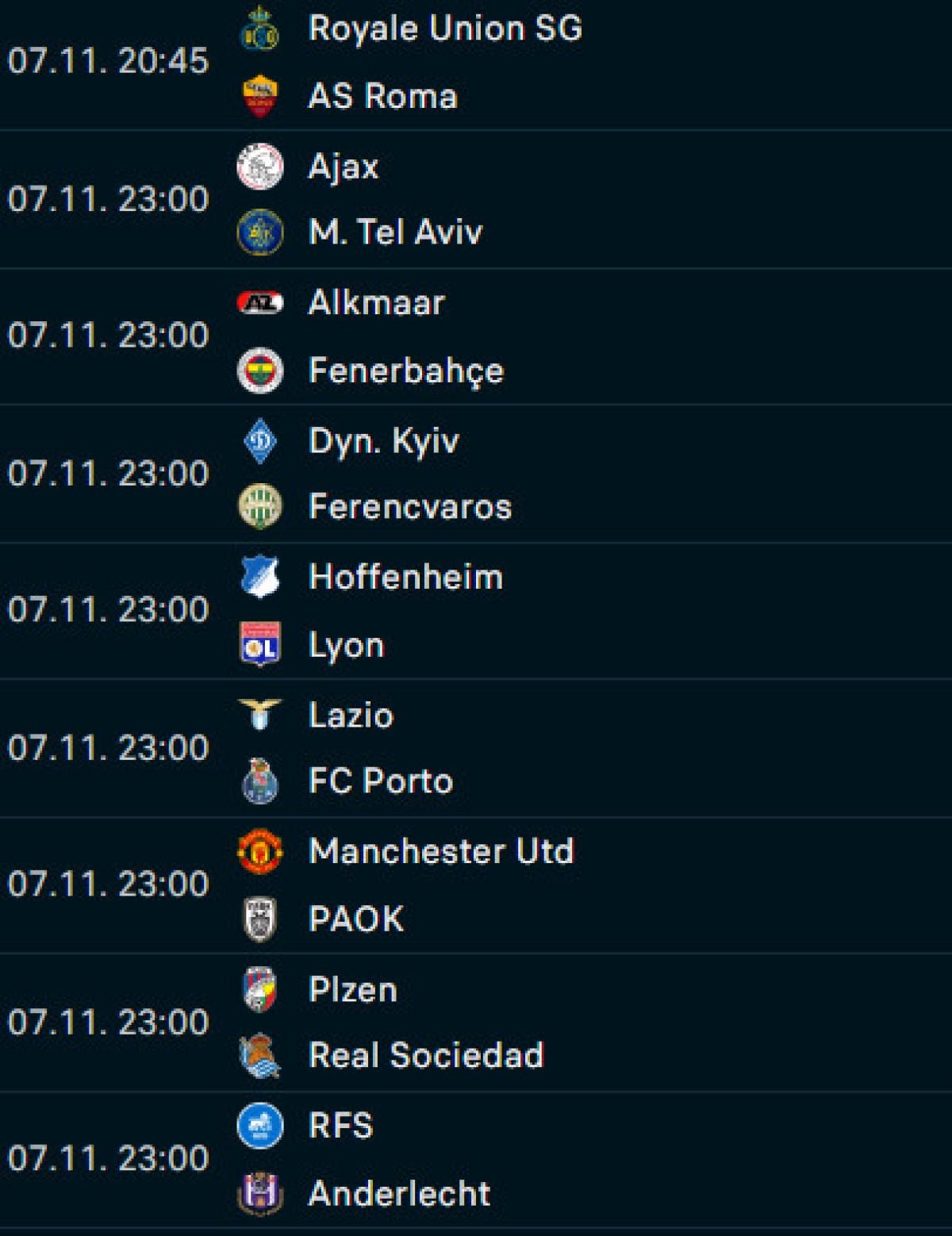Image resolution: width=952 pixels, height=1236 pixels.
Task: Click the Royale Union SG crest
Action: 259,29
